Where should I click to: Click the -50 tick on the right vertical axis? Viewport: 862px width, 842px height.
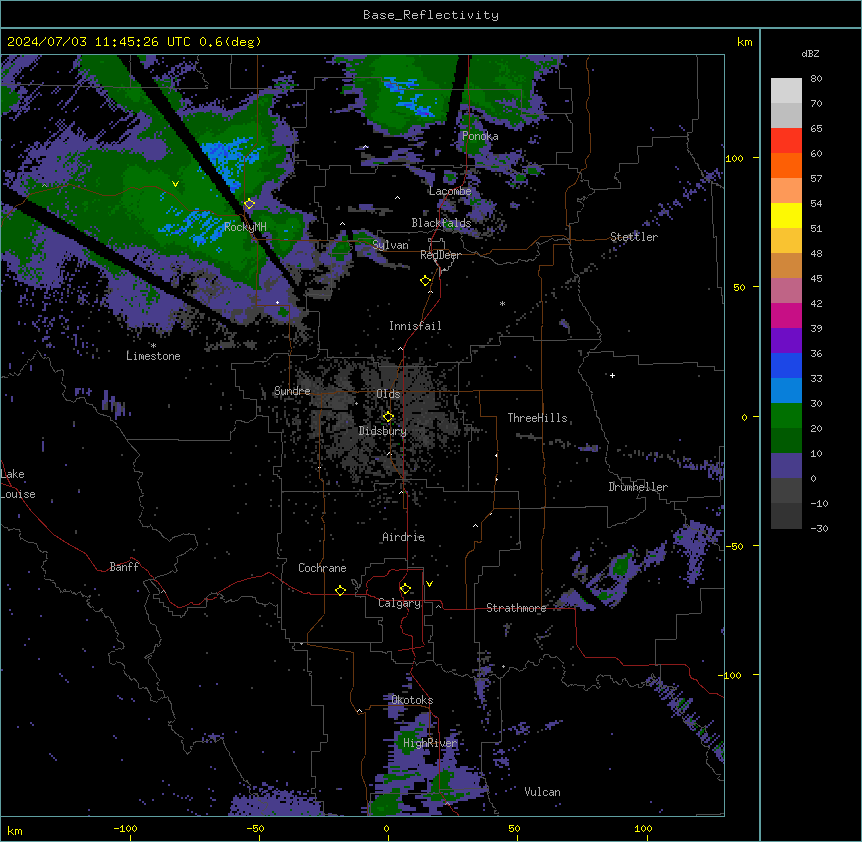[734, 546]
